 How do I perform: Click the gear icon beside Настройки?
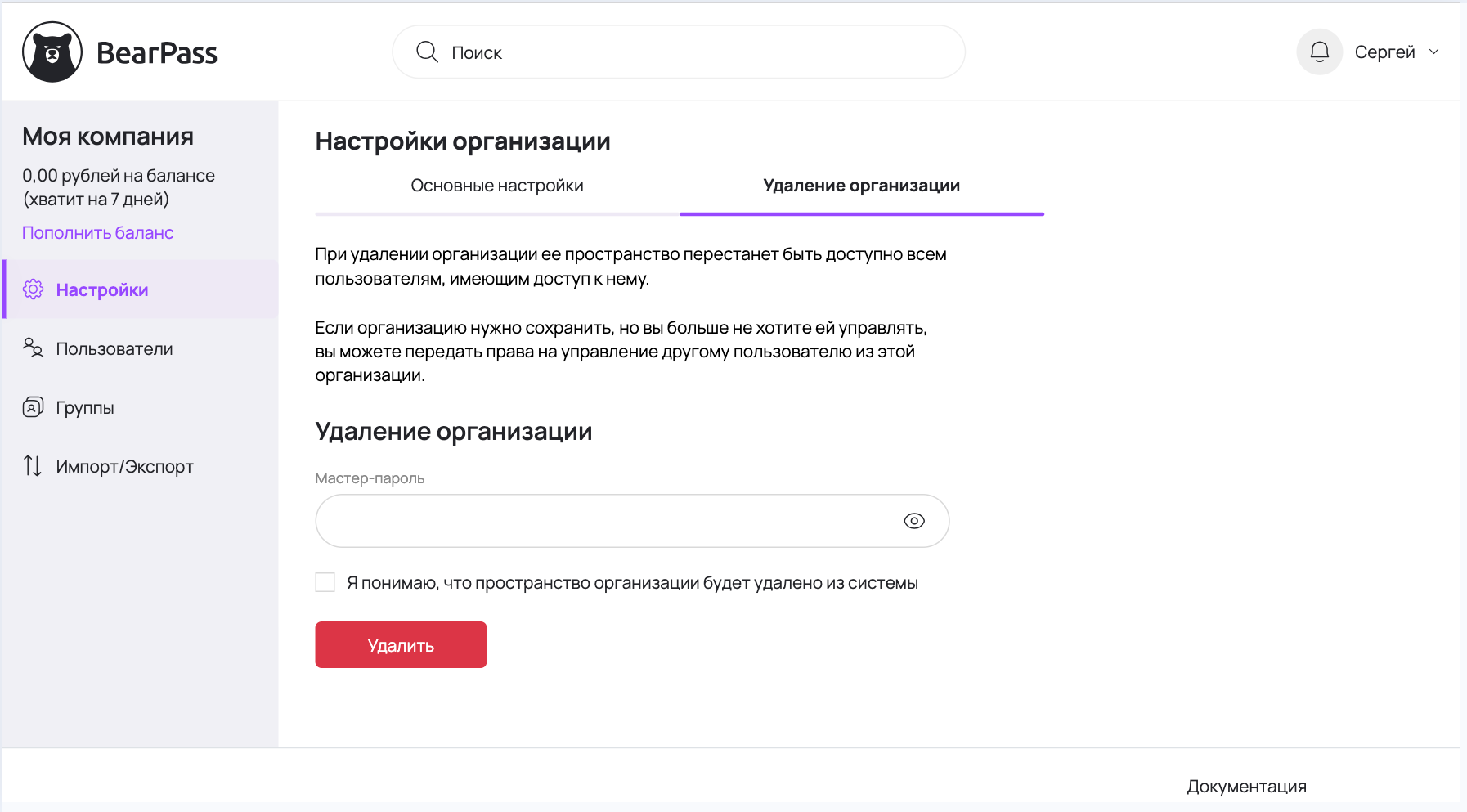click(x=33, y=289)
